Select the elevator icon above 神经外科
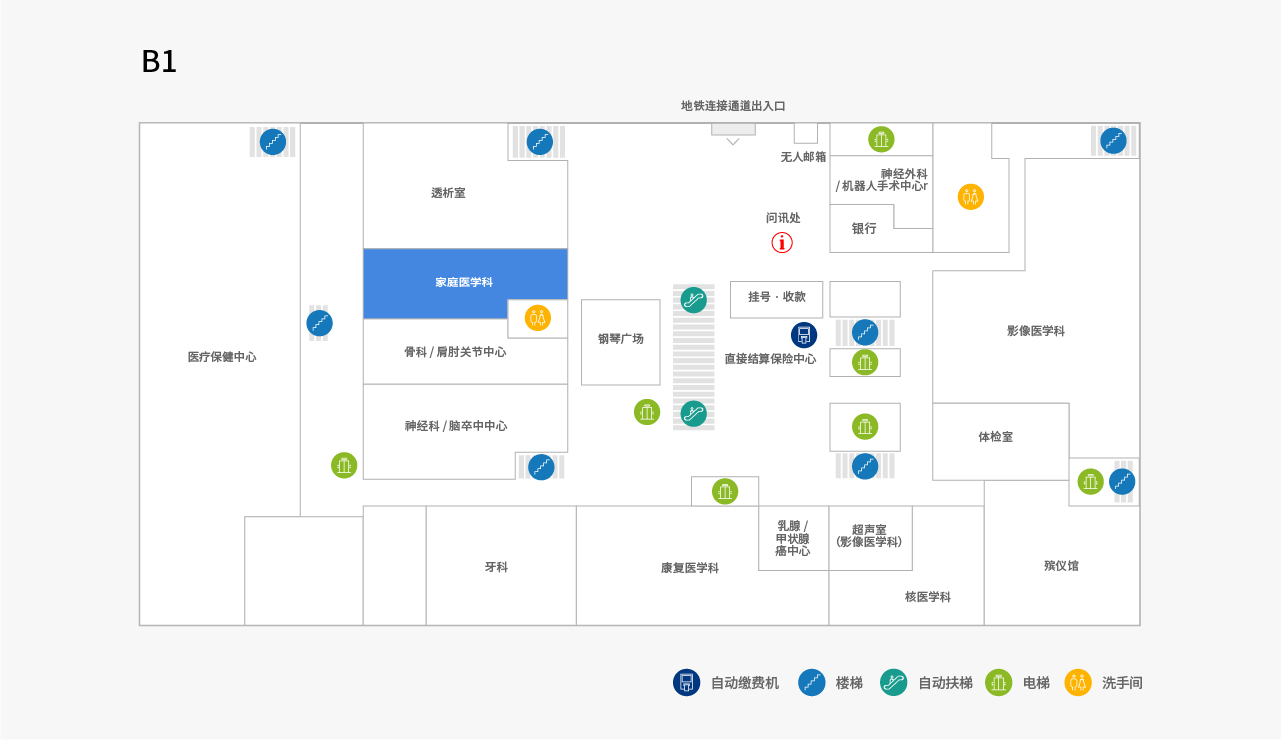The height and width of the screenshot is (741, 1281). [881, 139]
